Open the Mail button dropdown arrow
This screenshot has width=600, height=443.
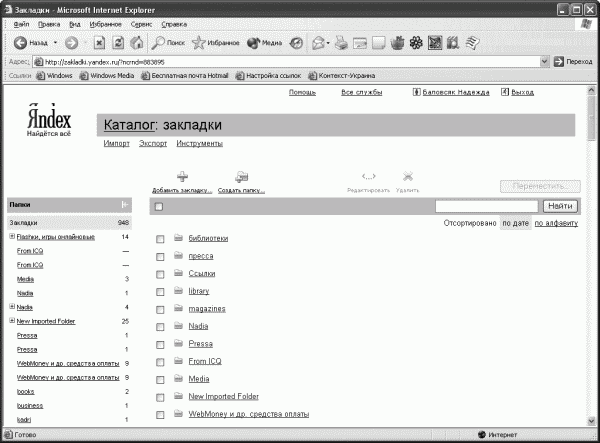[x=328, y=43]
